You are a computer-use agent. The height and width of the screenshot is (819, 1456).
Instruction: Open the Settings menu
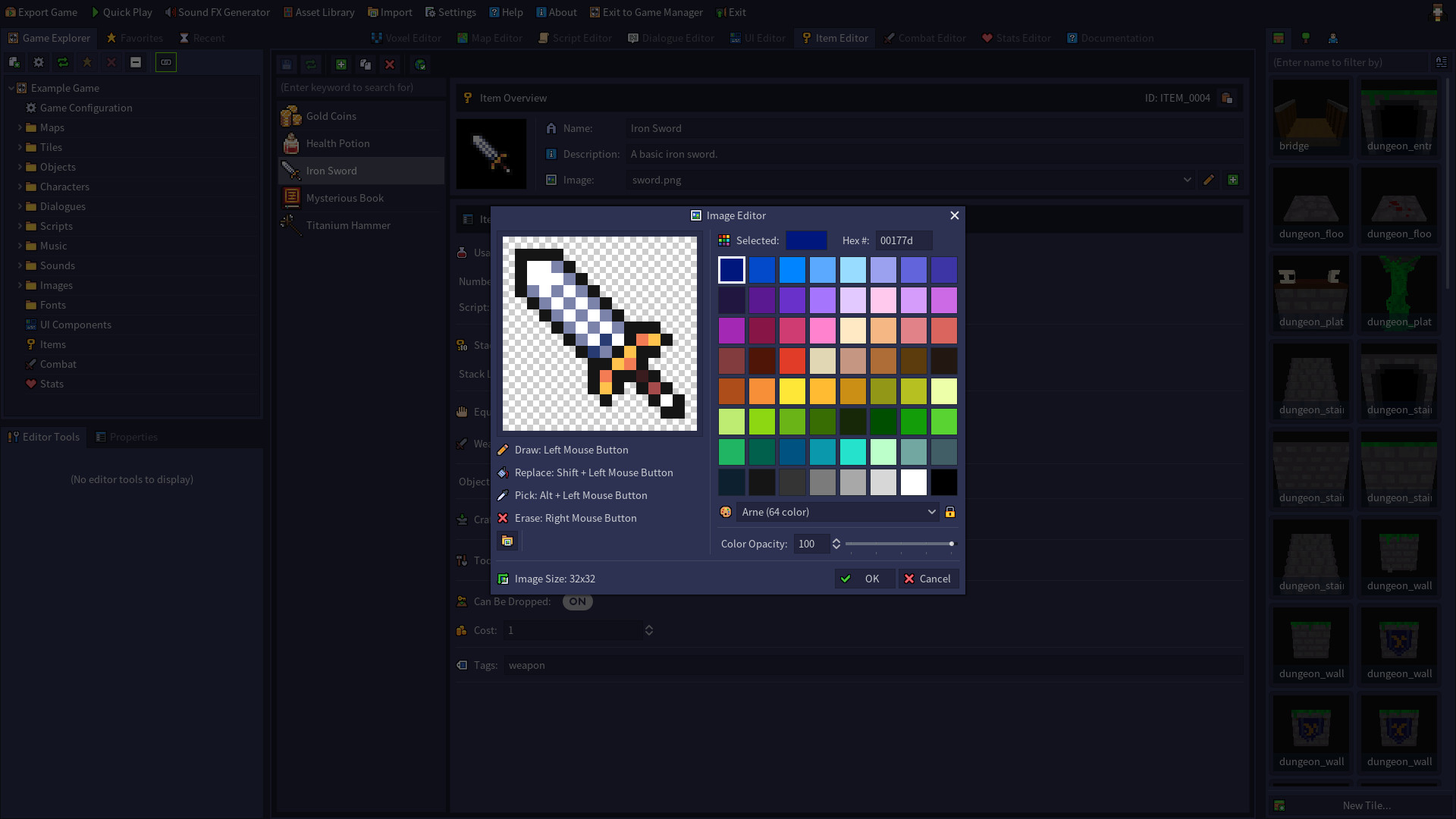(450, 12)
